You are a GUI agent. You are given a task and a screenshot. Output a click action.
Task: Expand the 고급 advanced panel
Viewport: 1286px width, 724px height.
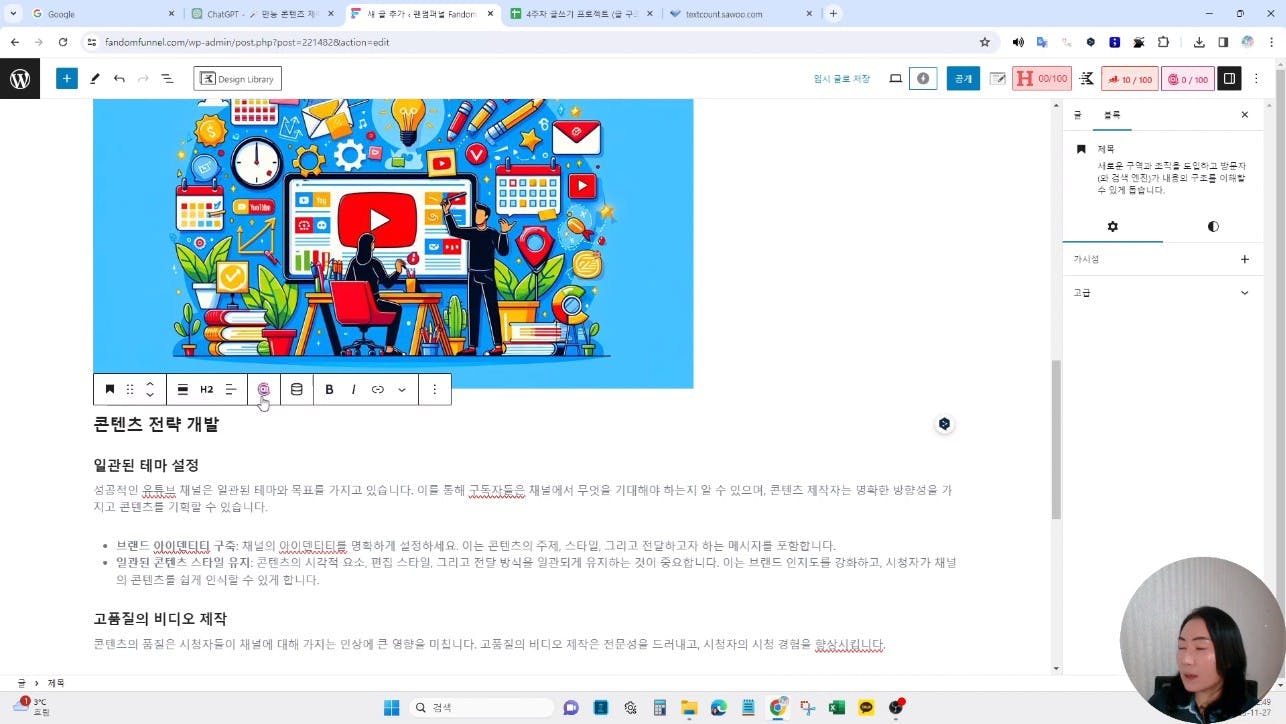[x=1162, y=293]
